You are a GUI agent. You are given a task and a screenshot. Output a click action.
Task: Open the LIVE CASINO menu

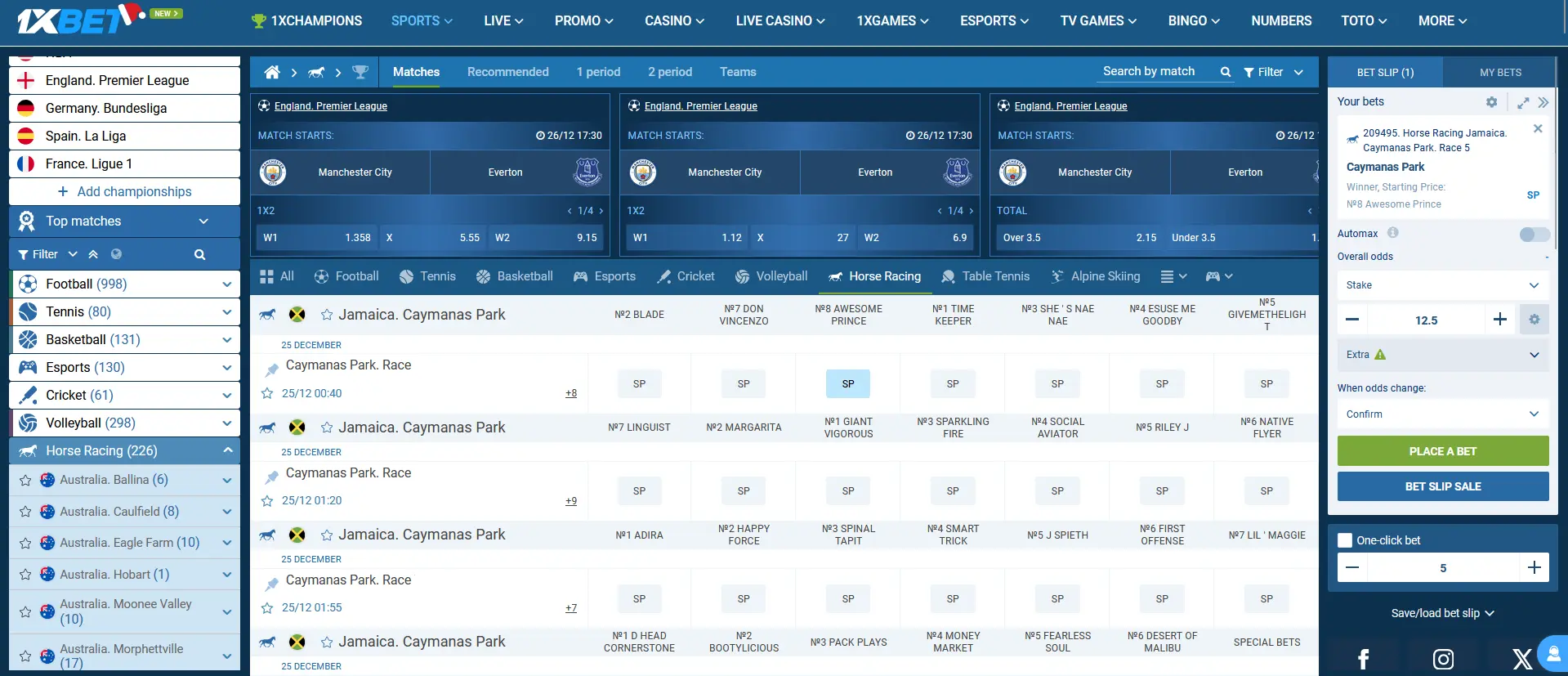[780, 21]
